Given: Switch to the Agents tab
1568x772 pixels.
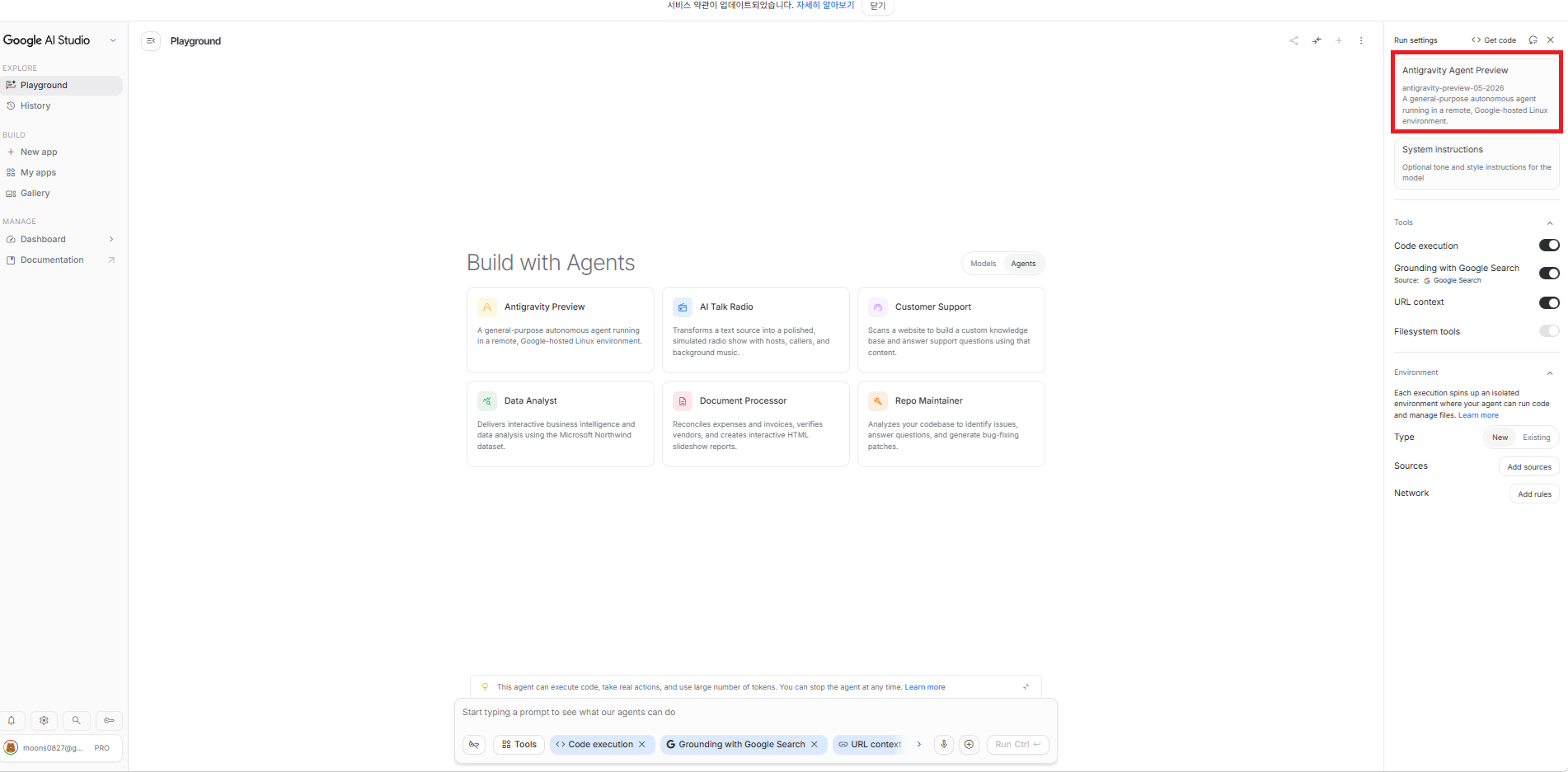Looking at the screenshot, I should pos(1024,264).
